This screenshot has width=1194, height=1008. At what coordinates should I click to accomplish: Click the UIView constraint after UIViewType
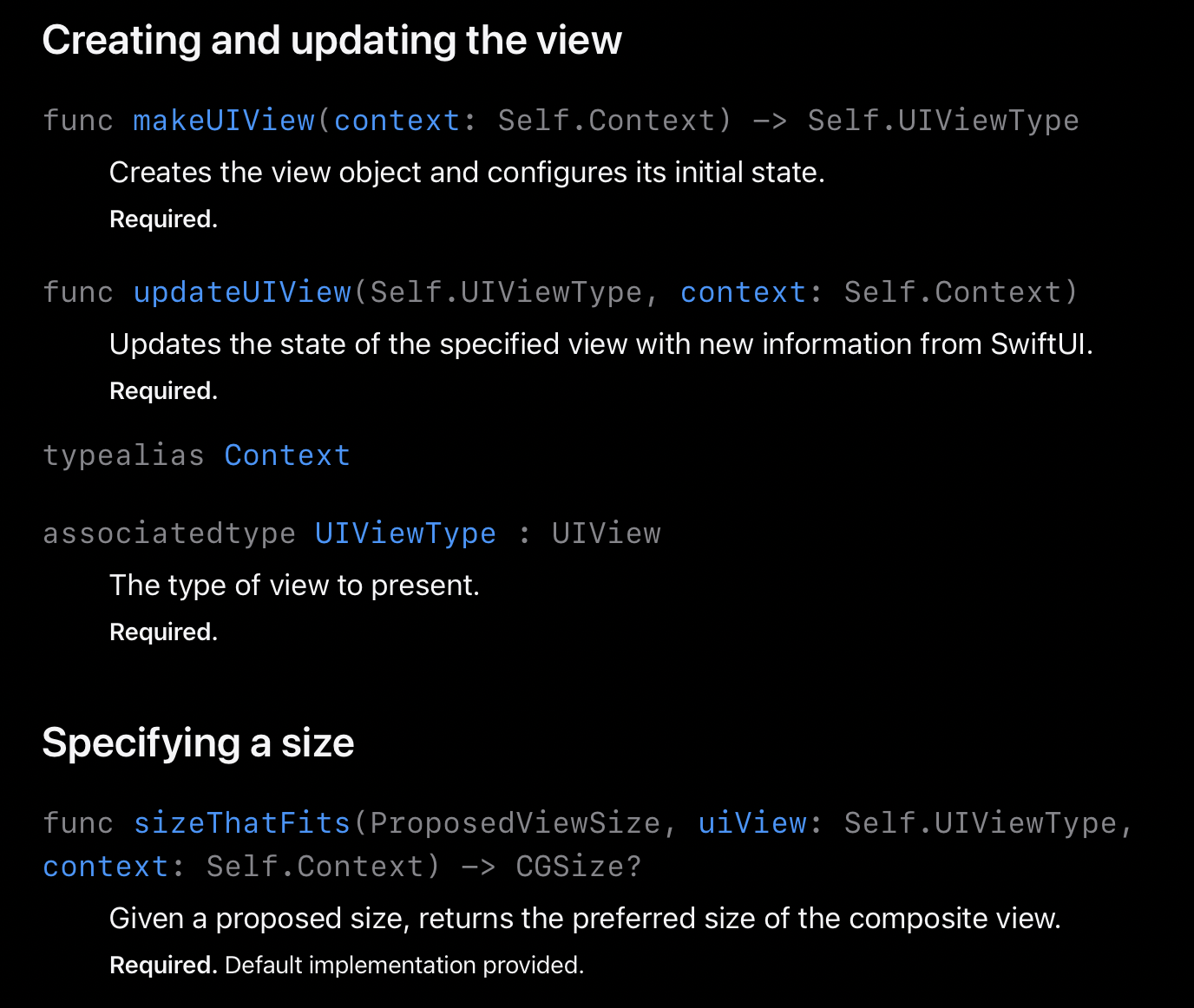pyautogui.click(x=606, y=533)
